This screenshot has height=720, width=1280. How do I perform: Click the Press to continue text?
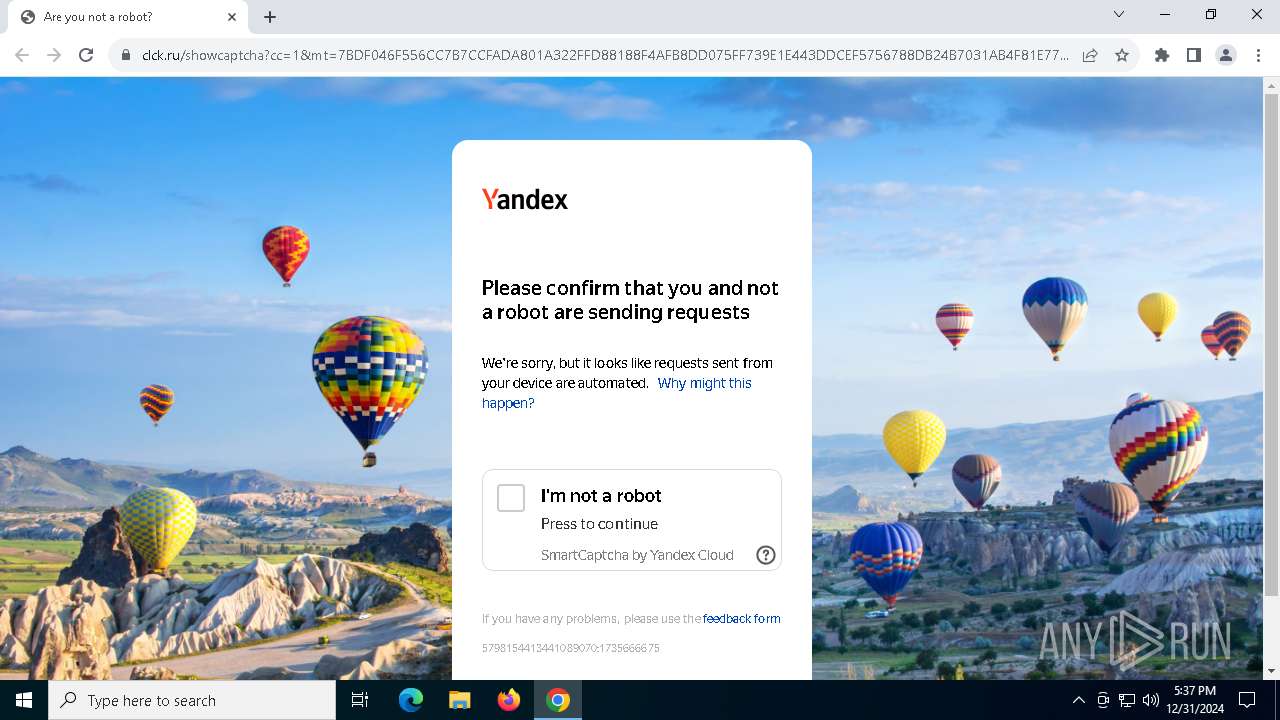tap(599, 524)
